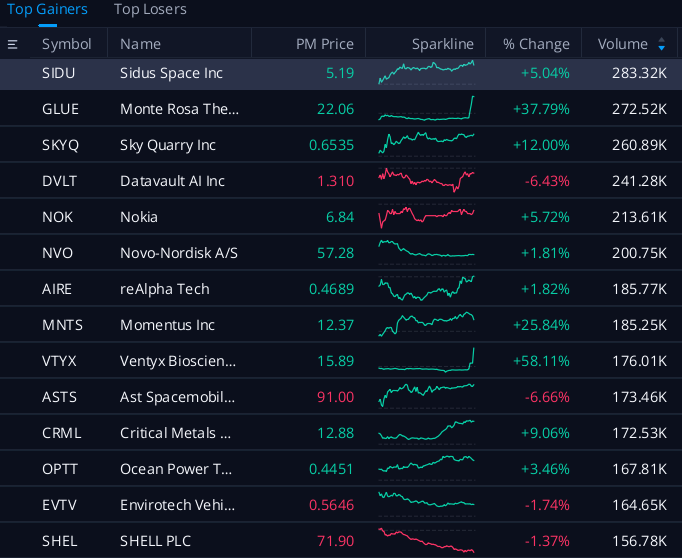Select the OPTT symbol
The height and width of the screenshot is (558, 682).
point(60,469)
